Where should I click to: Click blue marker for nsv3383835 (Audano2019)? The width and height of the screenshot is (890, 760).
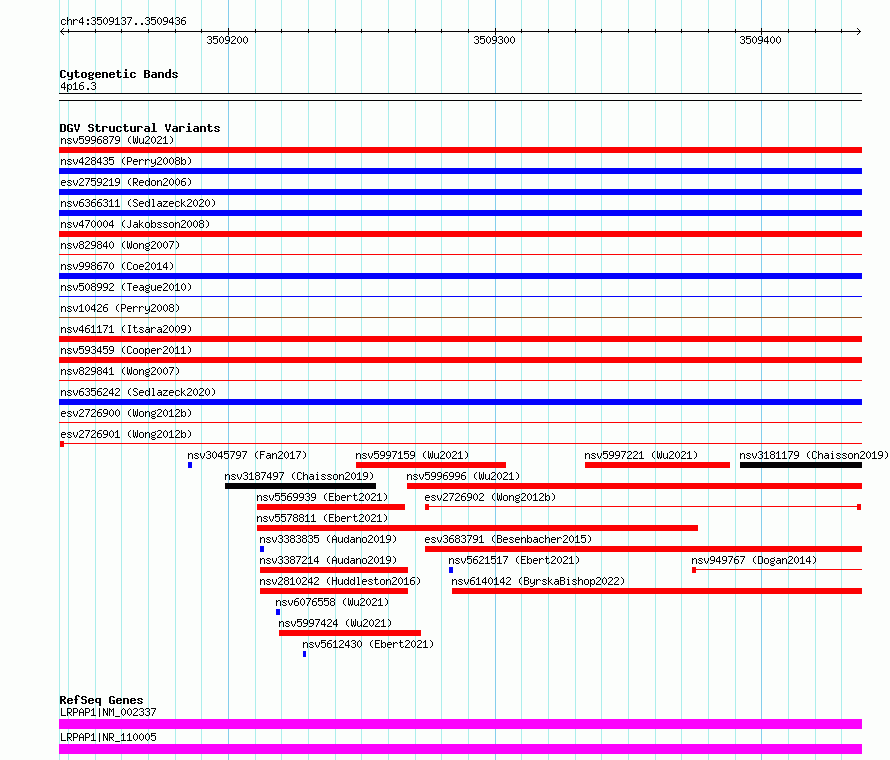click(262, 549)
